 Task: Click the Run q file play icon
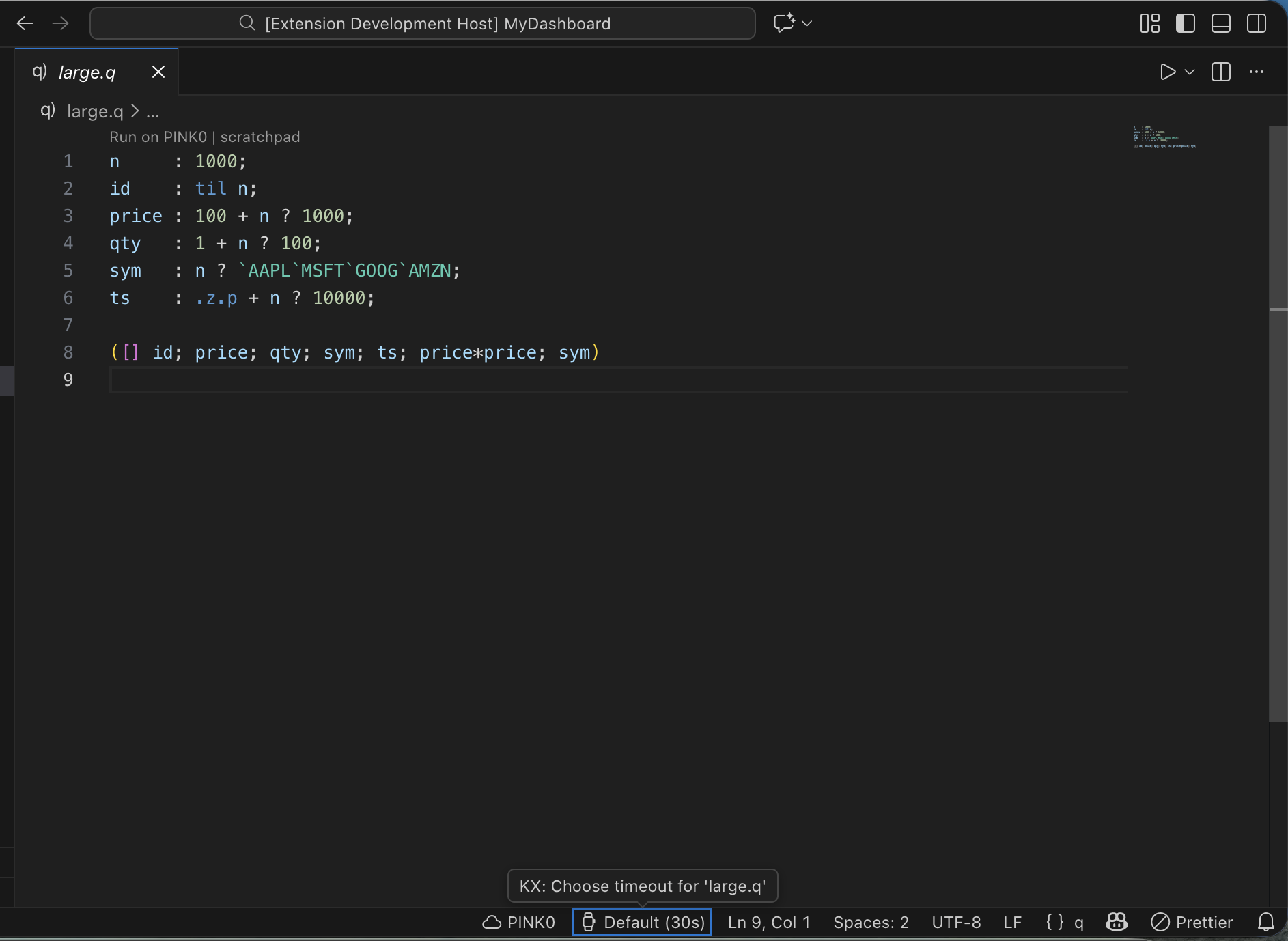tap(1167, 72)
